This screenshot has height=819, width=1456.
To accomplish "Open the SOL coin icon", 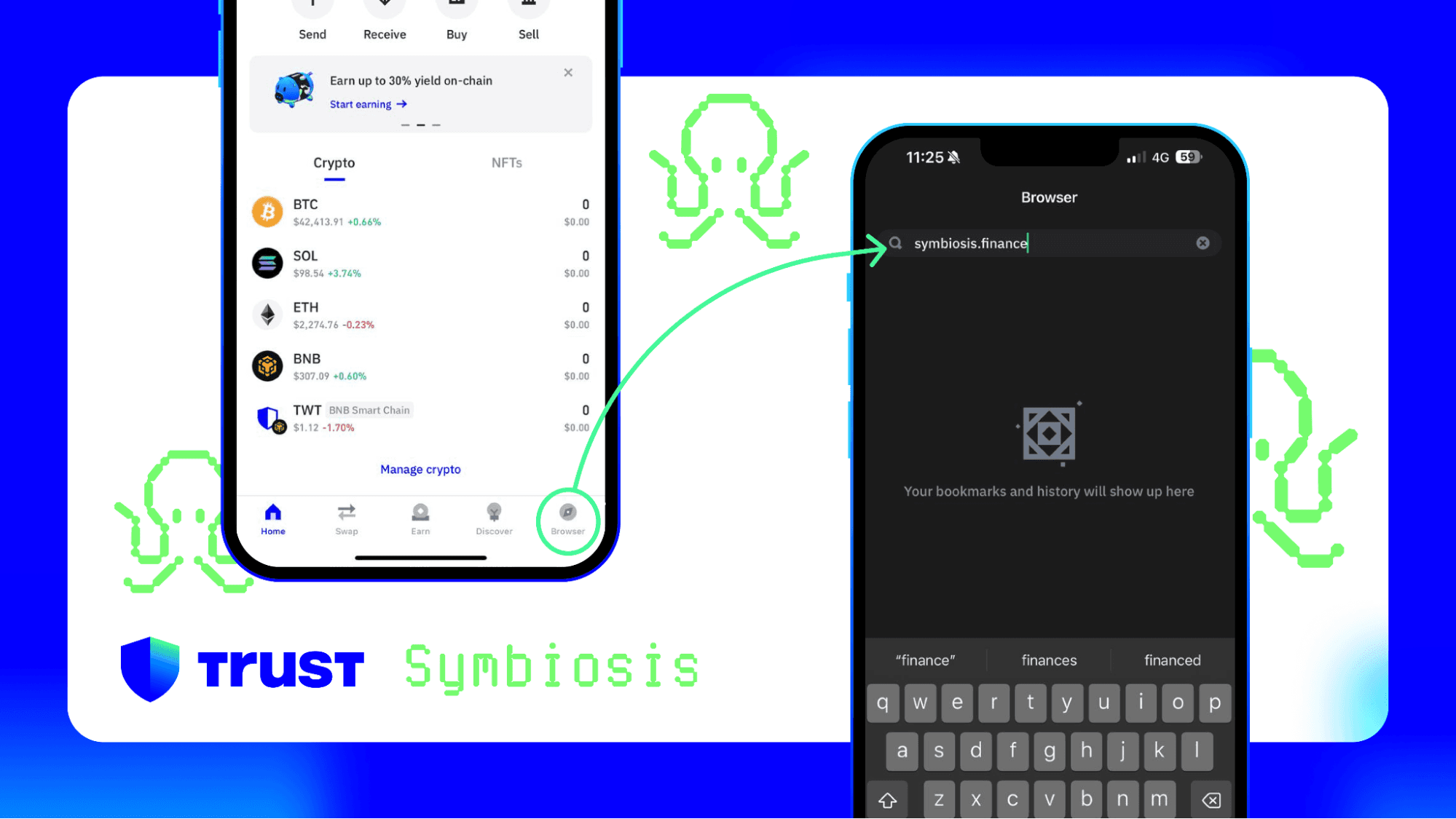I will tap(267, 264).
